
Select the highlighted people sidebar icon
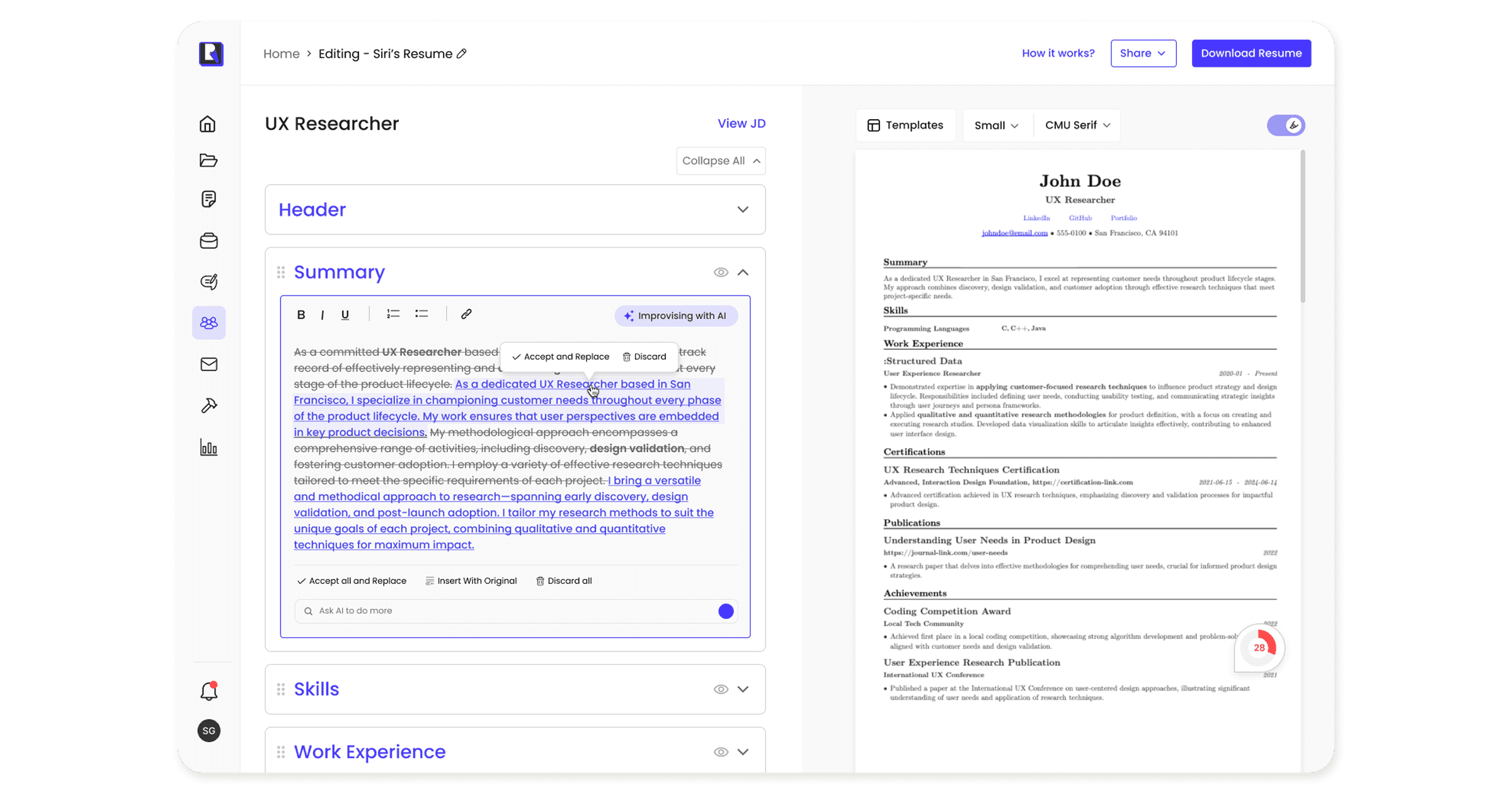209,323
